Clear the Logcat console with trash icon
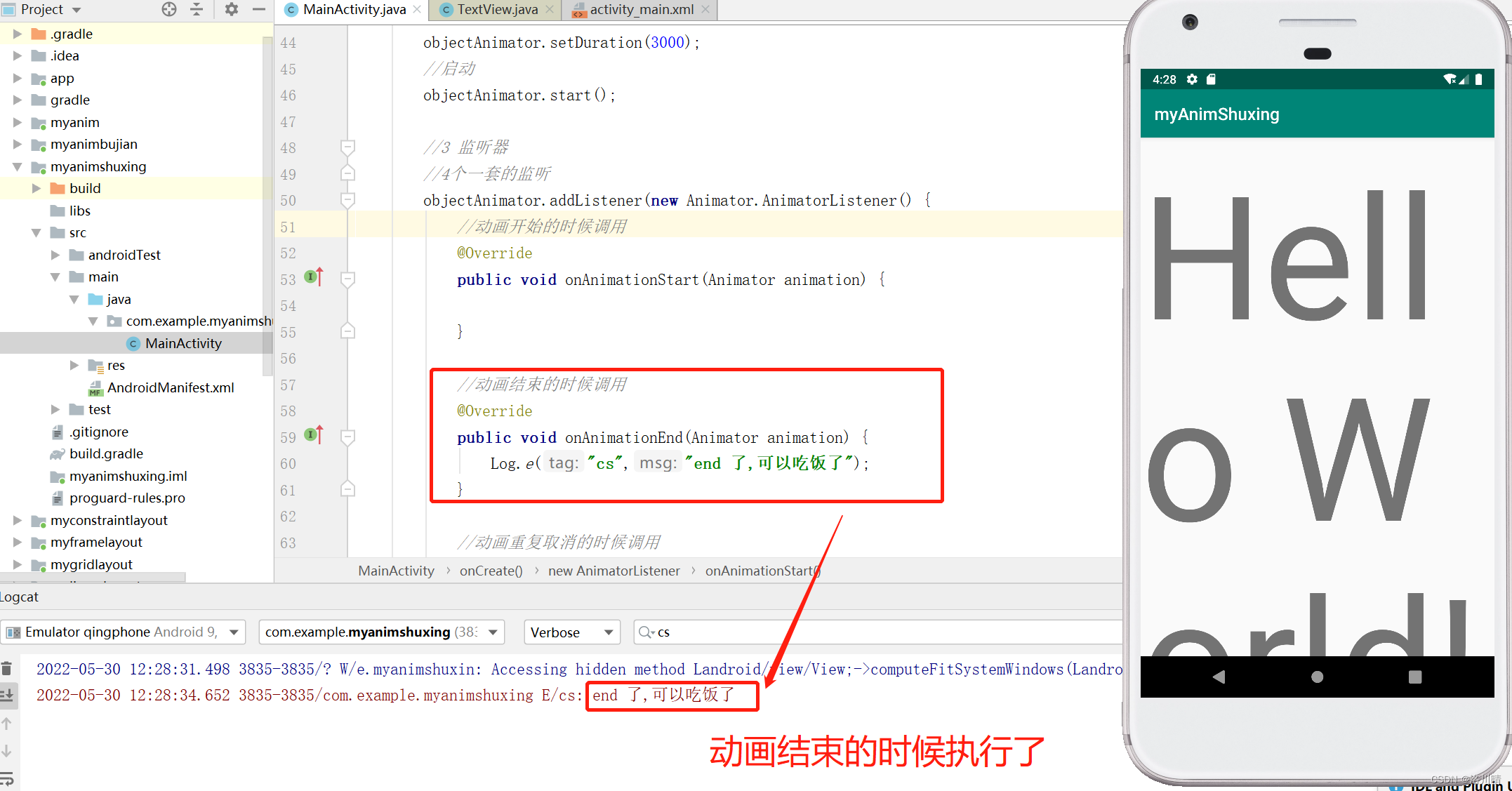This screenshot has width=1512, height=791. [8, 668]
